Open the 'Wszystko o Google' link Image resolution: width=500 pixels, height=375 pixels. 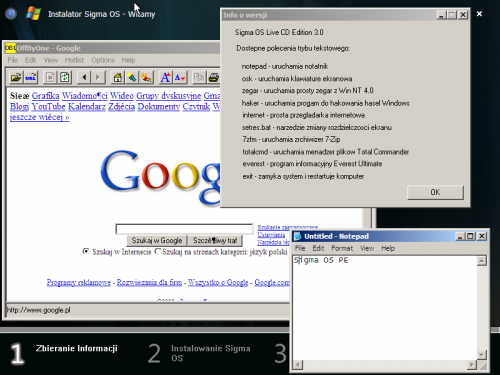pyautogui.click(x=218, y=282)
